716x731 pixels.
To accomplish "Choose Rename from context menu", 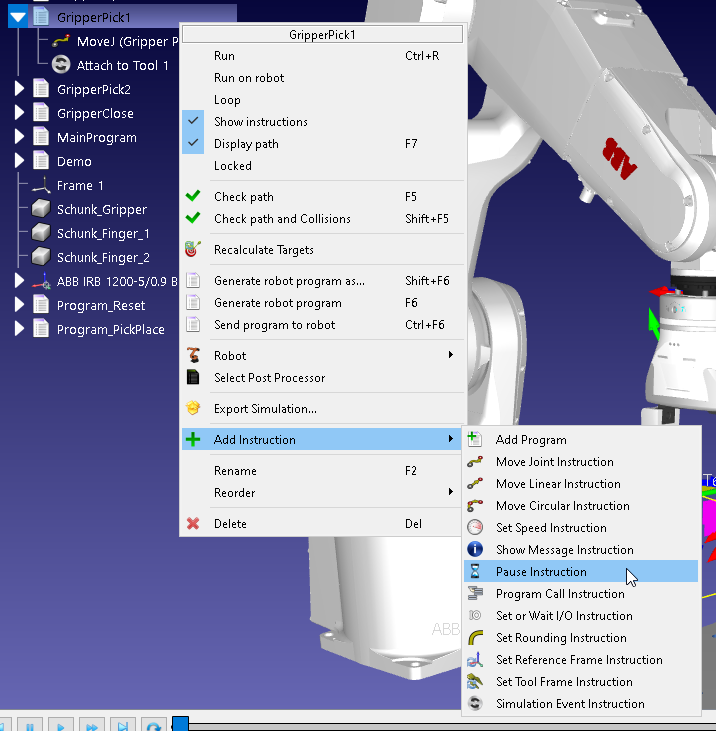I will (x=323, y=470).
